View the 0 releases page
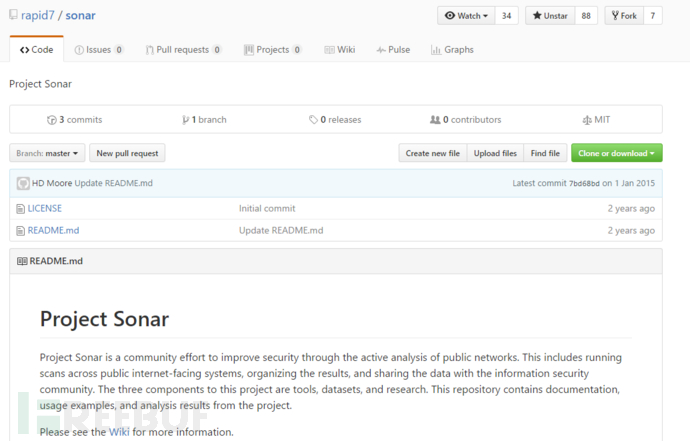 pyautogui.click(x=335, y=120)
